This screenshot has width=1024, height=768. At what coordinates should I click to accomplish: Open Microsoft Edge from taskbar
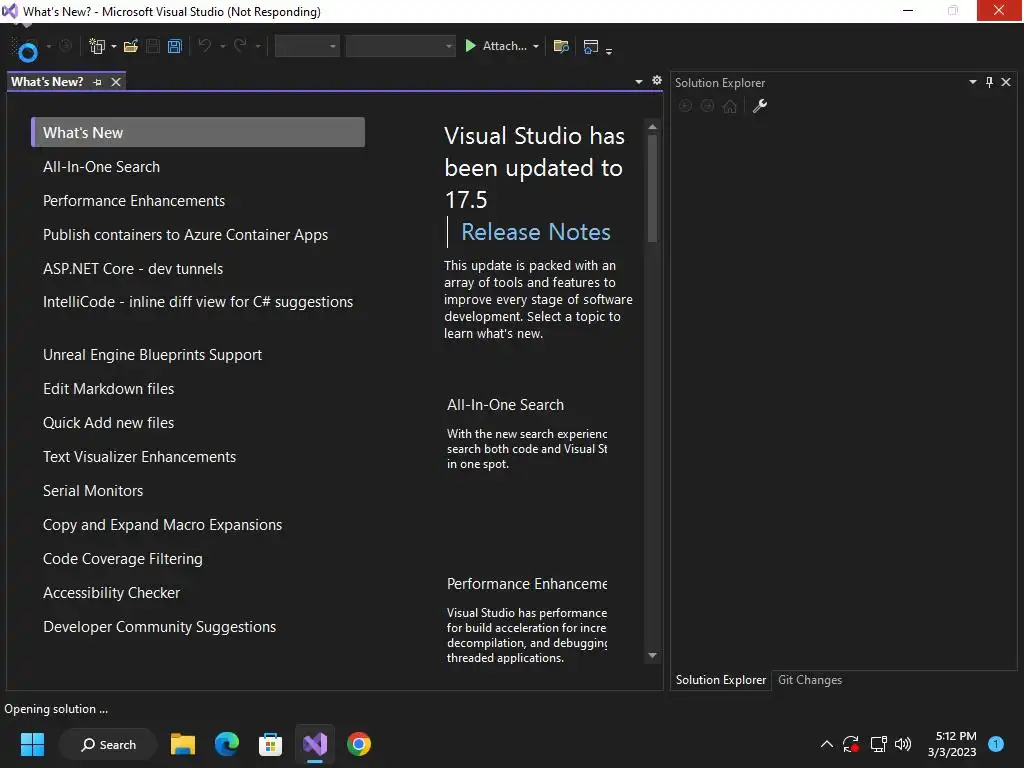coord(227,744)
